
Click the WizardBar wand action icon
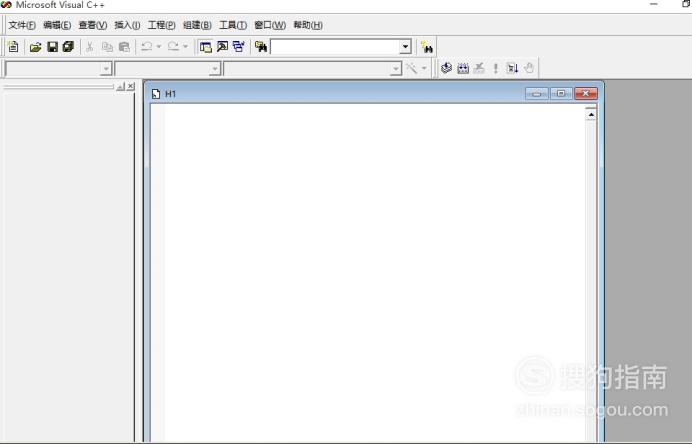(411, 68)
